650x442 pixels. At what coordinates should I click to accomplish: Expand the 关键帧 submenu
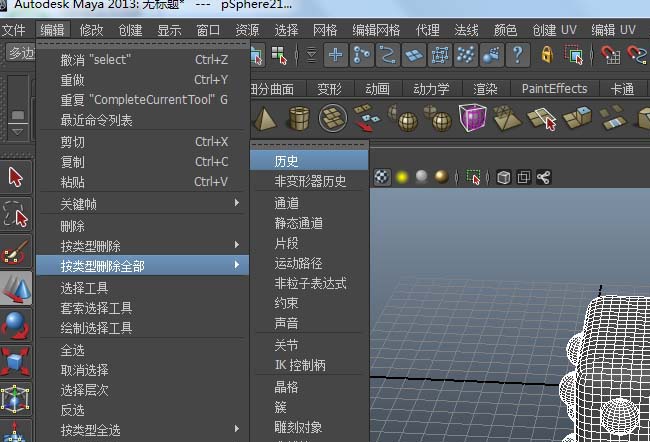click(x=140, y=204)
